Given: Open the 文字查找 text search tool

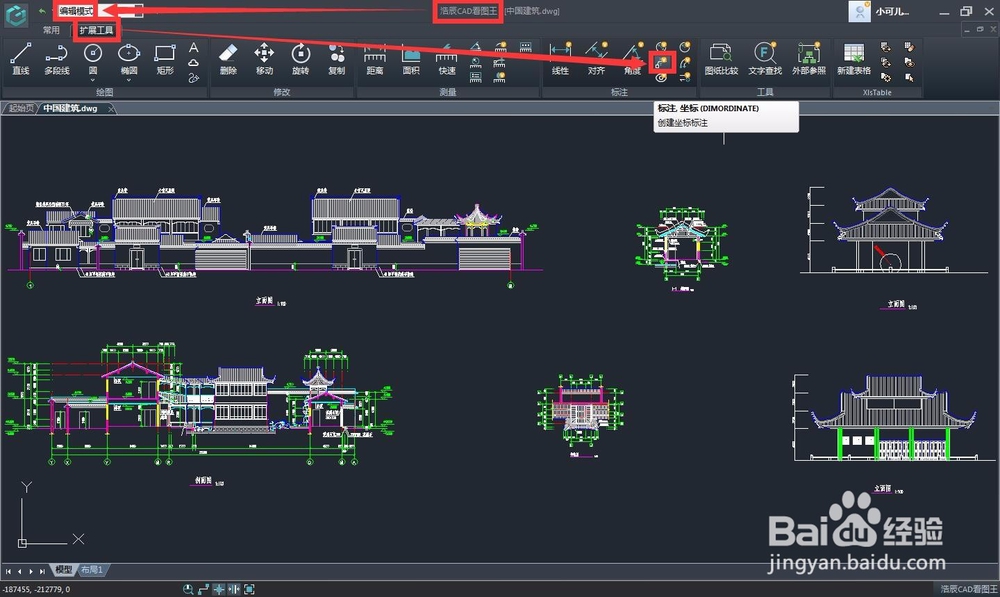Looking at the screenshot, I should (765, 59).
